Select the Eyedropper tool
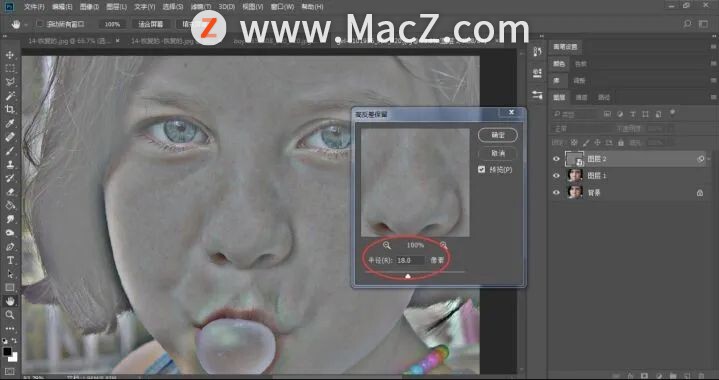This screenshot has width=719, height=380. (x=10, y=123)
